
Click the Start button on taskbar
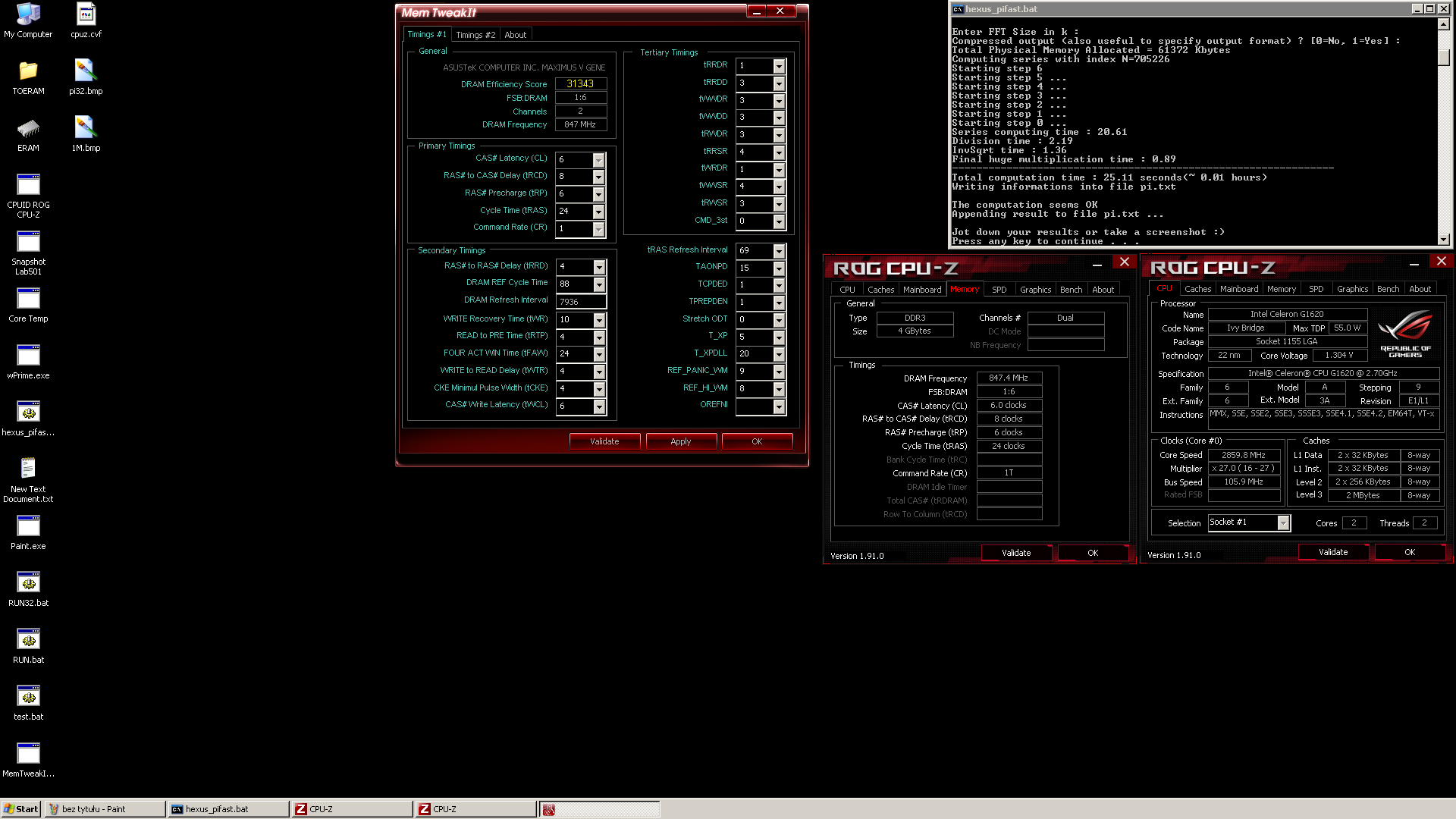coord(21,809)
